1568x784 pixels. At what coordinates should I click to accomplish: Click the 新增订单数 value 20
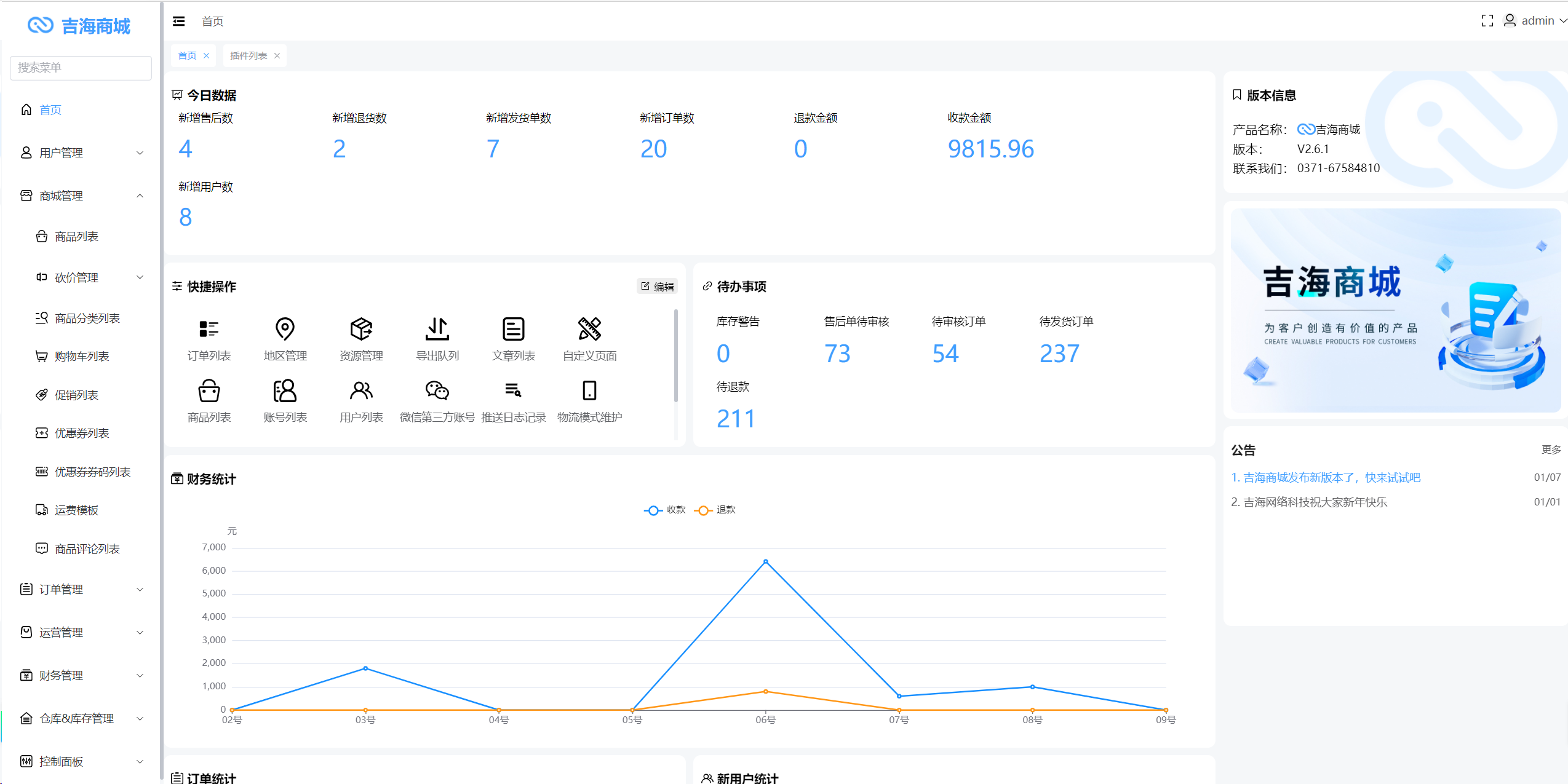pos(653,149)
